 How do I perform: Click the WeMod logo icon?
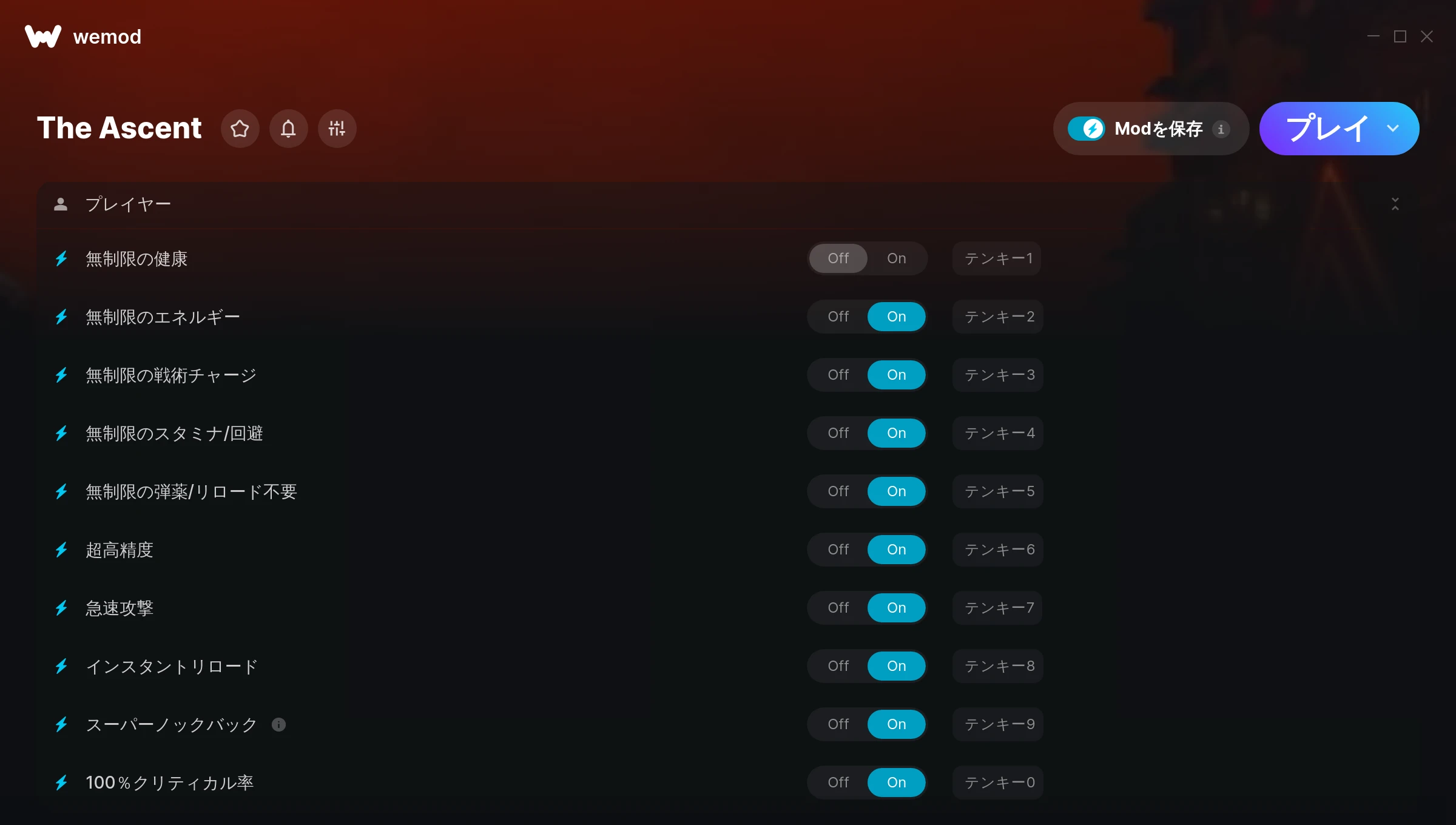pos(43,36)
